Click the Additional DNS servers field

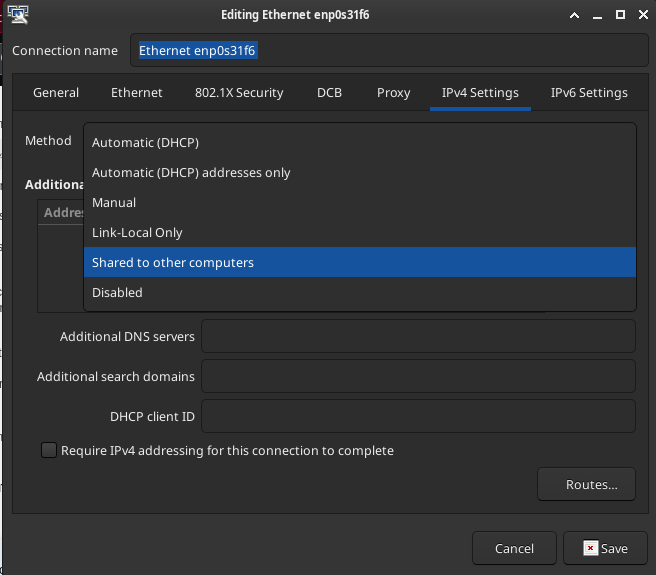click(418, 336)
